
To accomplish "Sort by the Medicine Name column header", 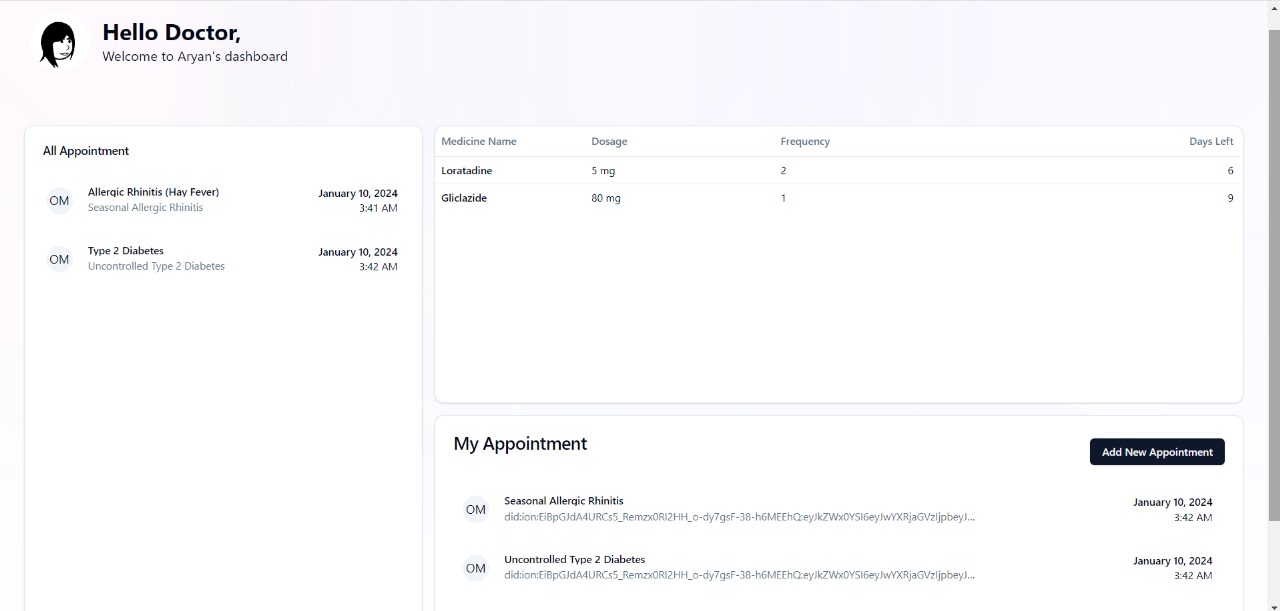I will coord(479,141).
